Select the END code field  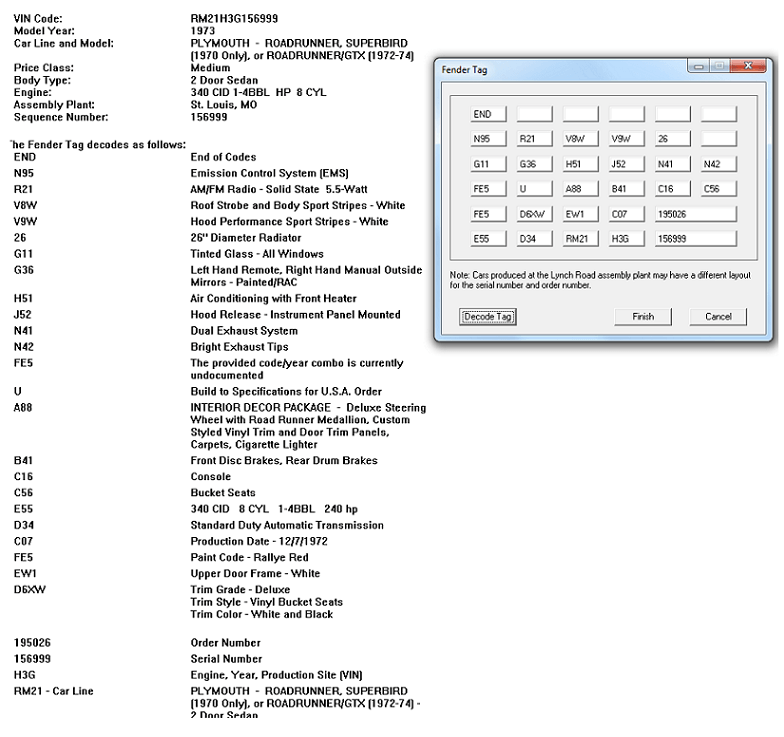[489, 114]
